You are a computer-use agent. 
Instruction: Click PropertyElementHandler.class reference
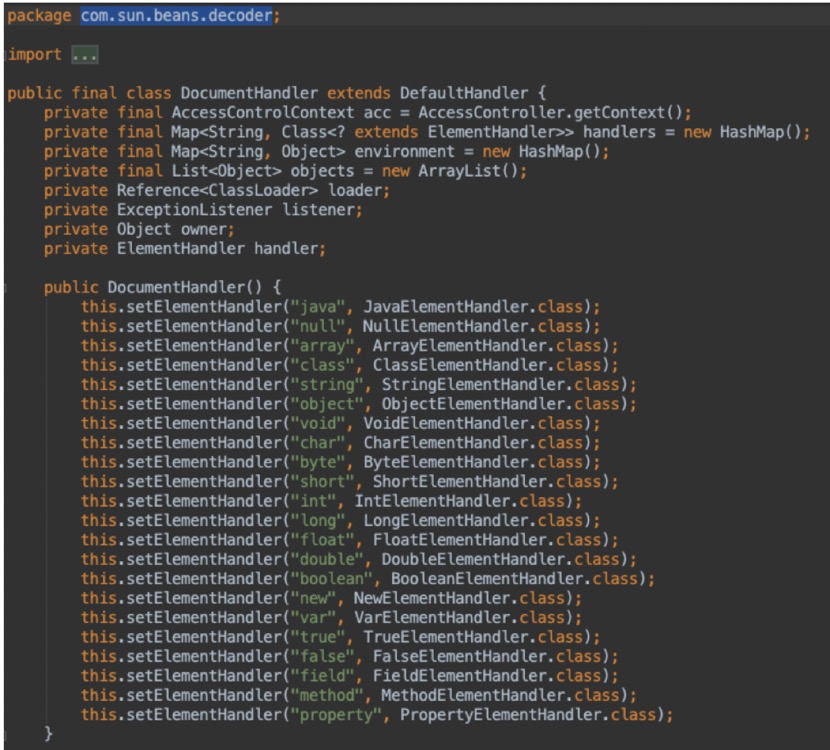click(528, 715)
